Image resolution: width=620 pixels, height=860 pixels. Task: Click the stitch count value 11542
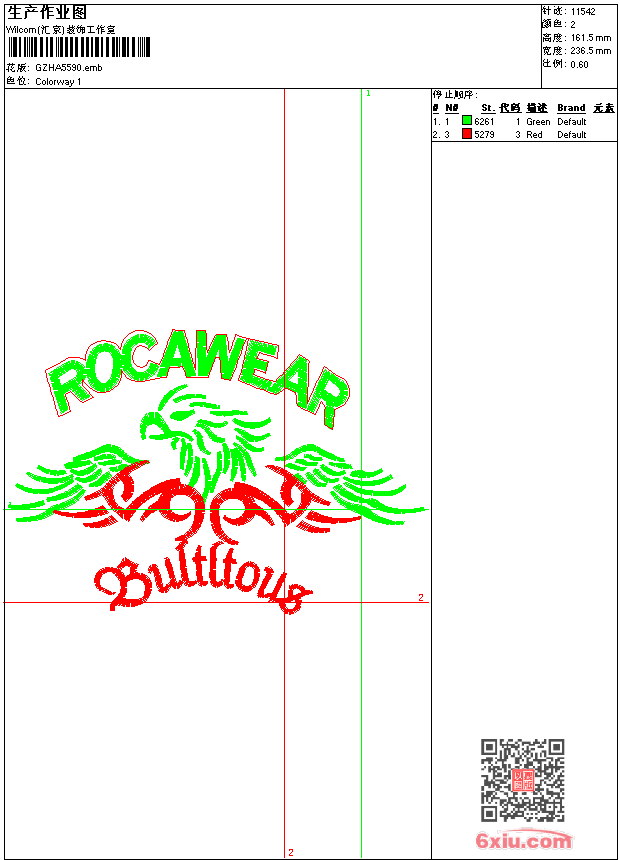point(583,12)
